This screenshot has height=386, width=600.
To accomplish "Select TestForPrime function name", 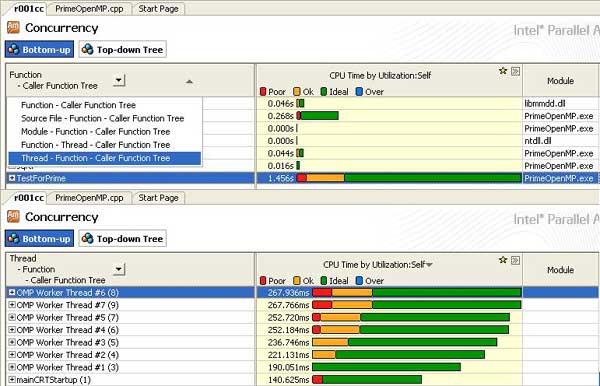I will (41, 178).
